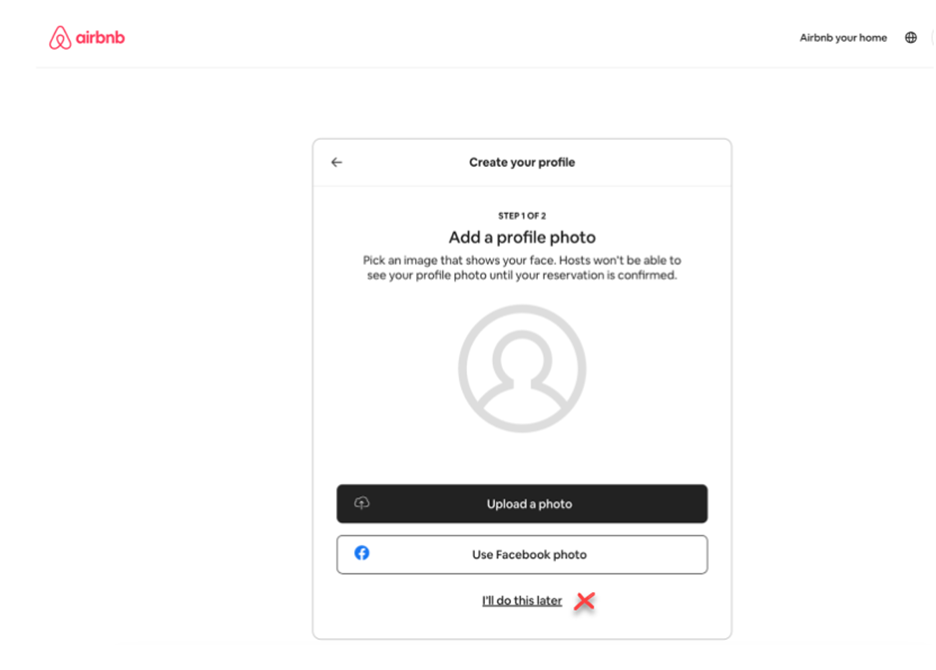Viewport: 936px width, 670px height.
Task: Click the gray avatar placeholder circle
Action: (522, 368)
